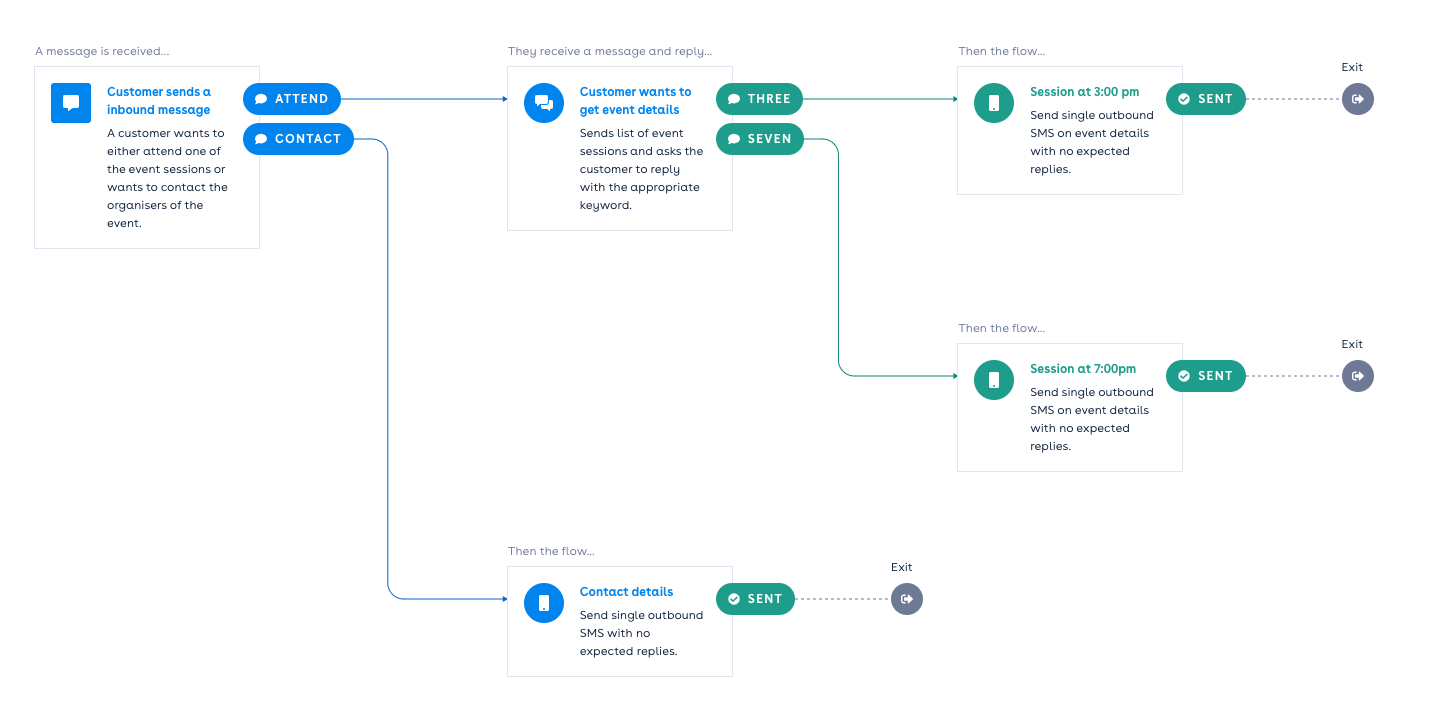Image resolution: width=1431 pixels, height=708 pixels.
Task: Click the Exit icon after Contact details
Action: (x=907, y=599)
